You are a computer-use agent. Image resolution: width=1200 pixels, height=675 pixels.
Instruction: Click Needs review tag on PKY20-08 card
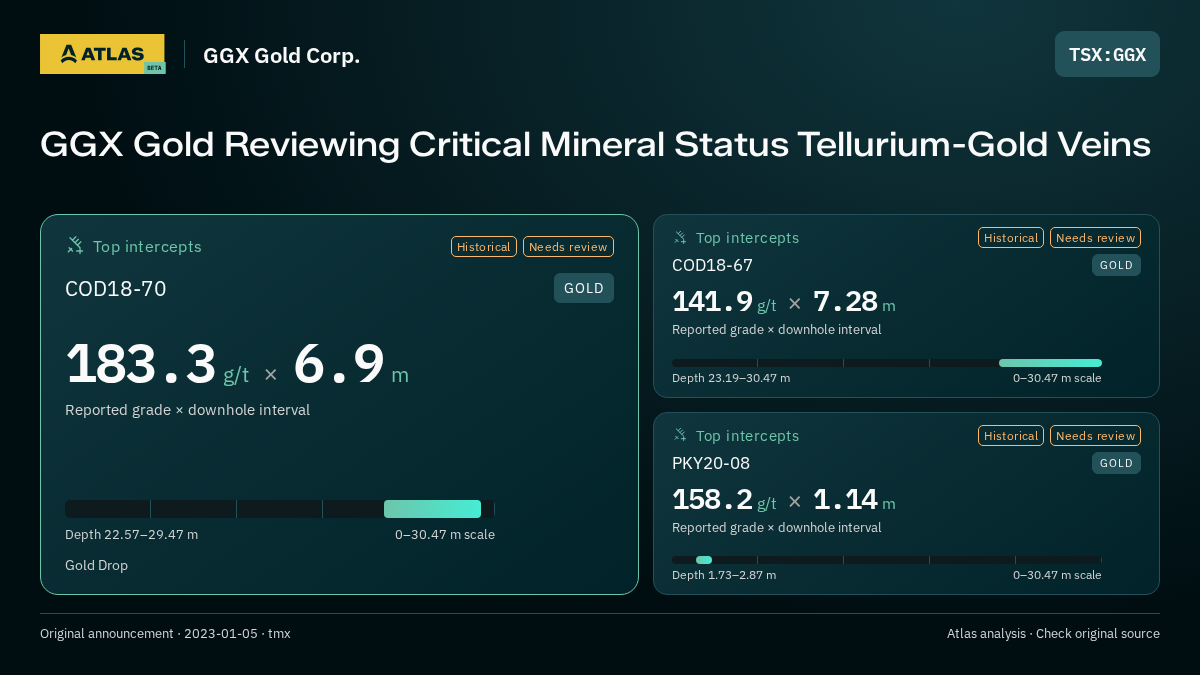coord(1095,435)
